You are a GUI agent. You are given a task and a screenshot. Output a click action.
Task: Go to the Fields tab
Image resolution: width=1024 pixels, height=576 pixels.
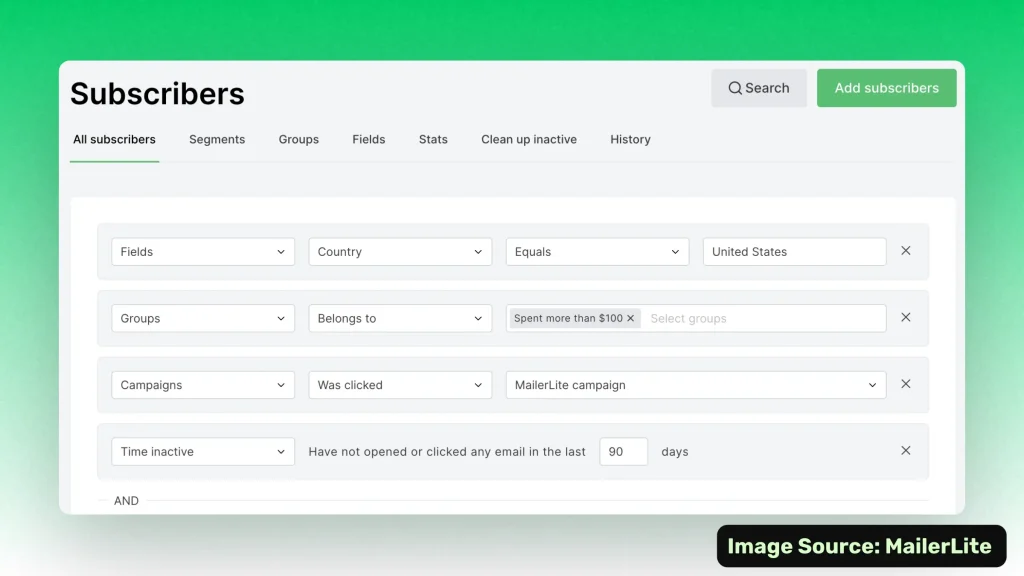[x=368, y=139]
